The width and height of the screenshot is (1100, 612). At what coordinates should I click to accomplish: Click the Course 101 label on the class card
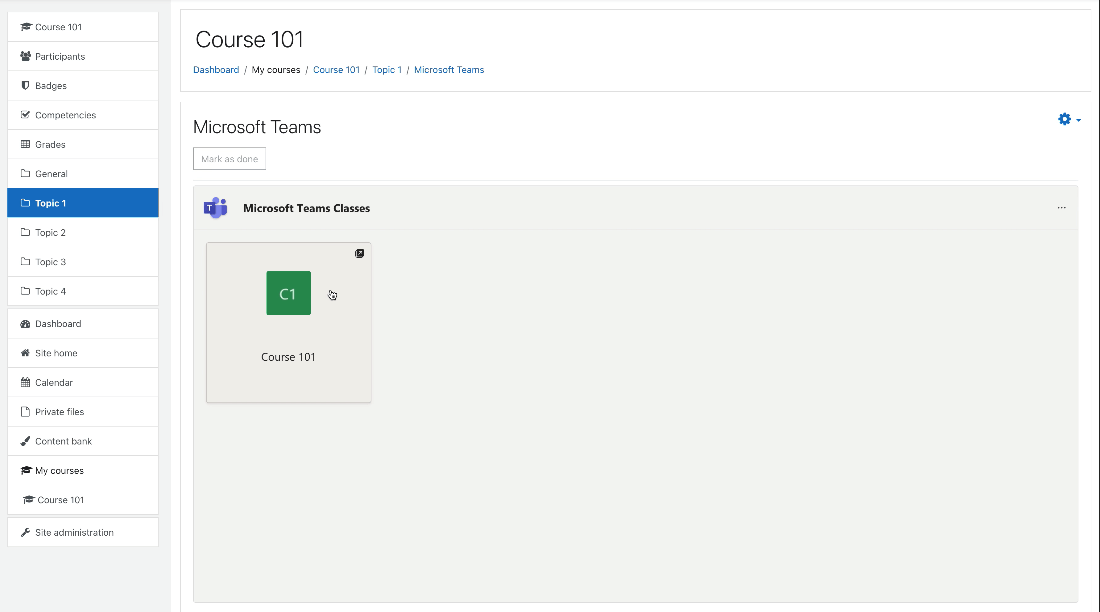(x=288, y=357)
